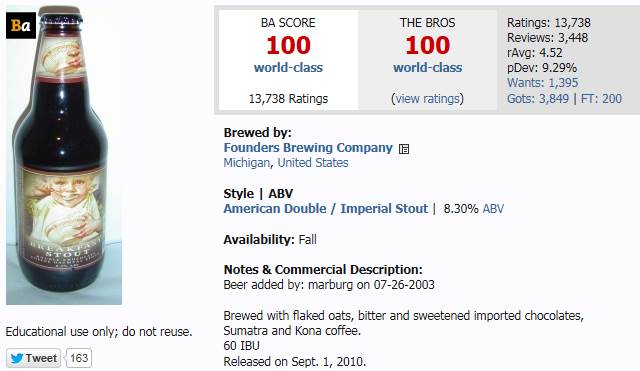Viewport: 640px width, 371px height.
Task: Click THE BROS 100 score
Action: [428, 45]
